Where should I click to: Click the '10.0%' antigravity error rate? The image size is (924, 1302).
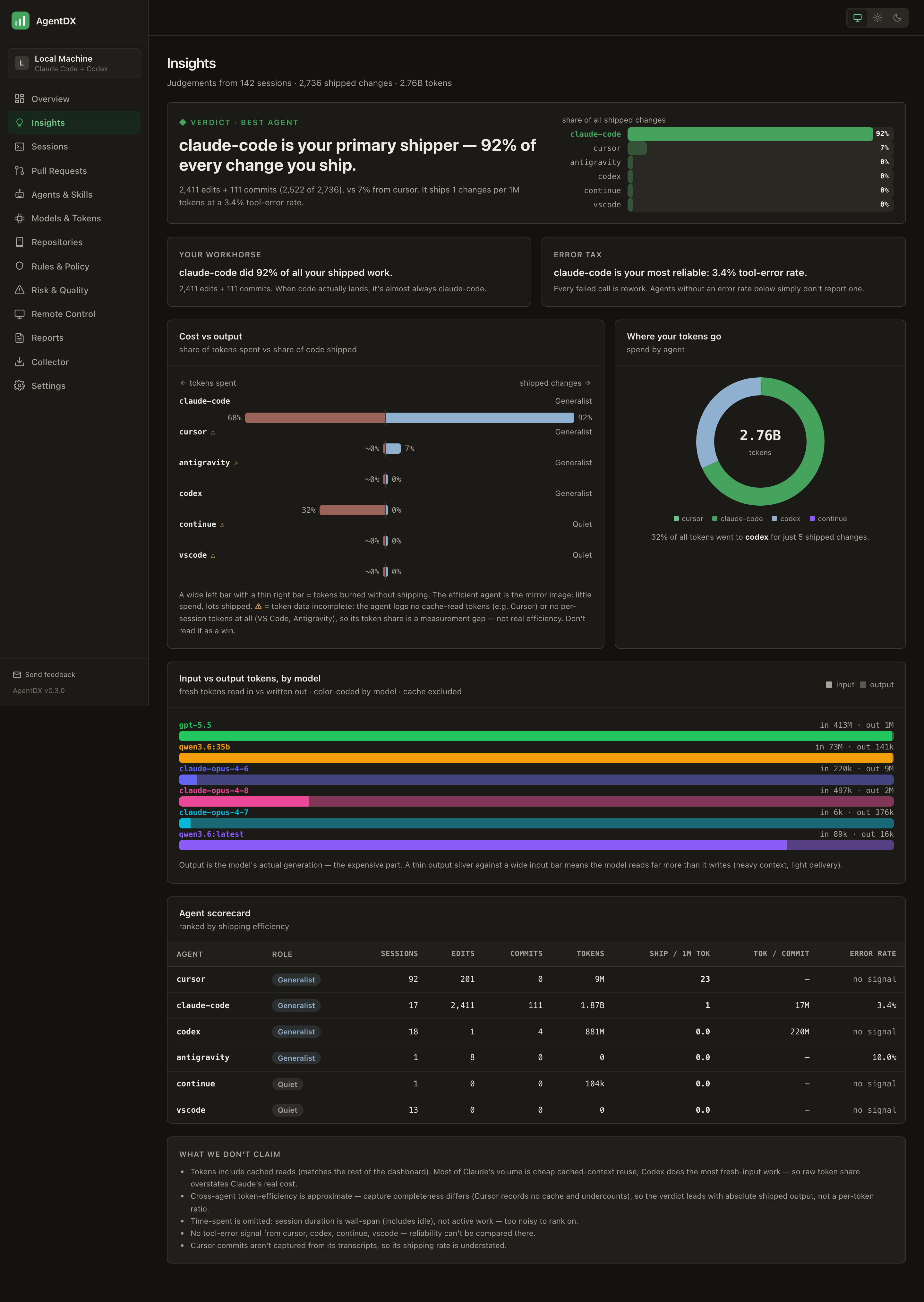point(884,1057)
